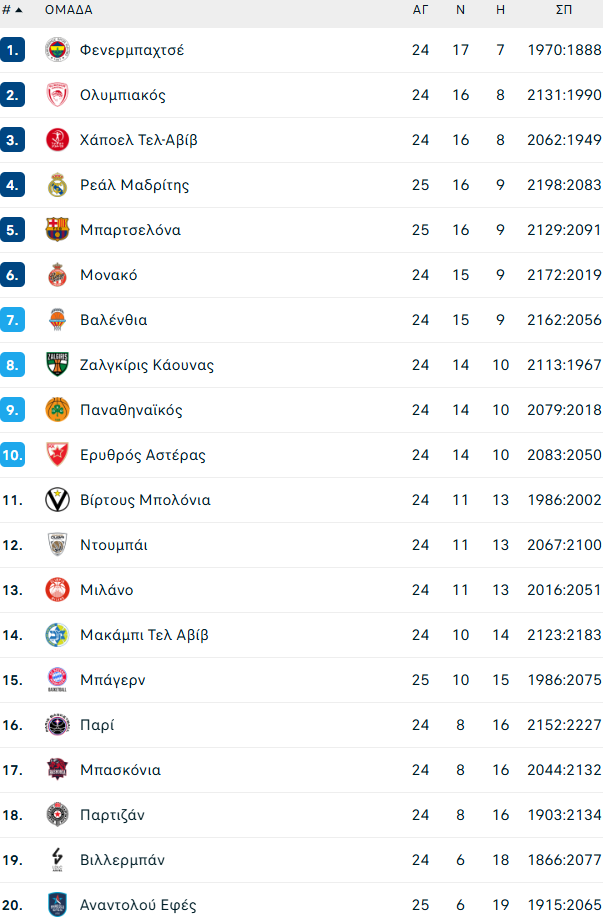Click the Βιλλερμπάν lightning logo
The height and width of the screenshot is (921, 603).
tap(57, 859)
